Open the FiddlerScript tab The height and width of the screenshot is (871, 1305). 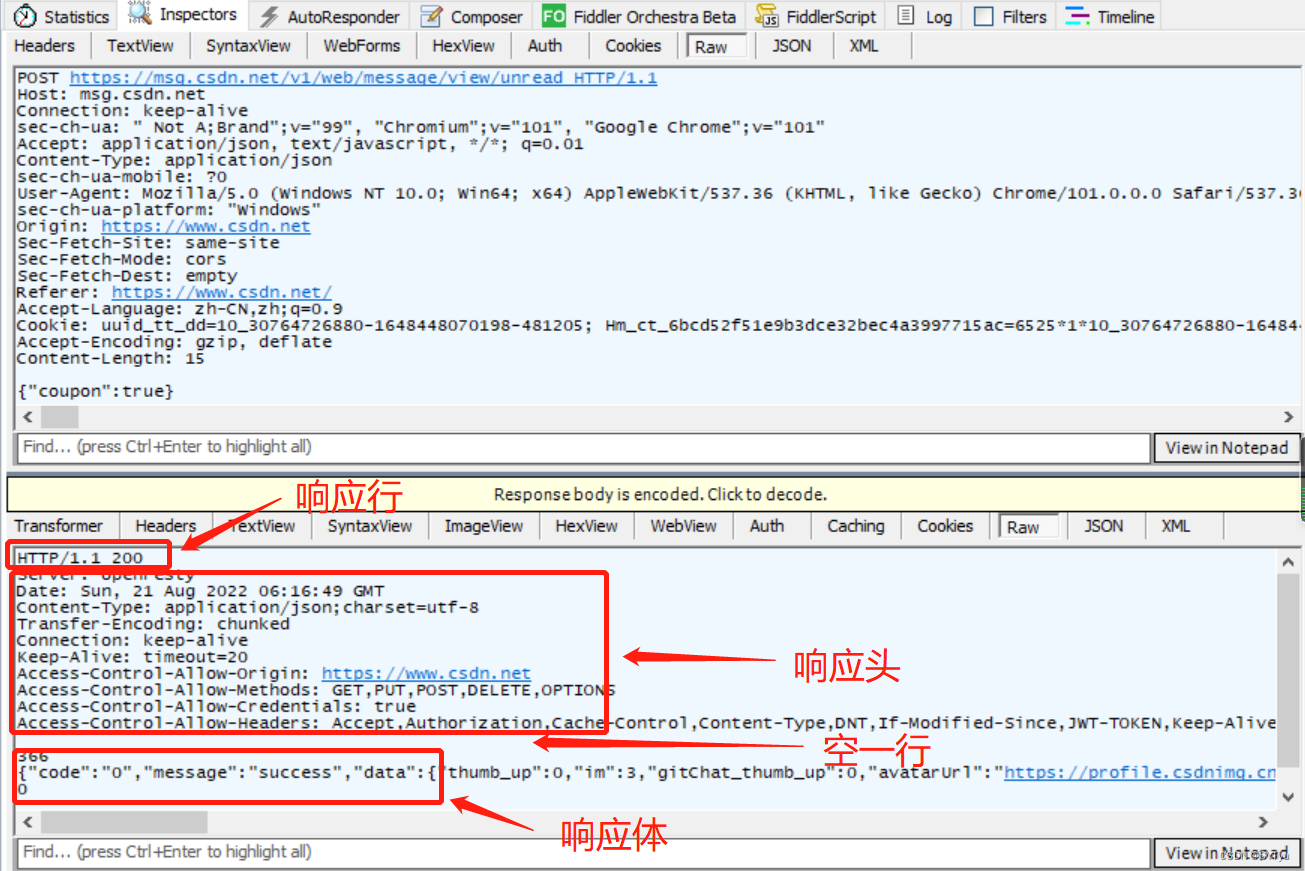(816, 16)
